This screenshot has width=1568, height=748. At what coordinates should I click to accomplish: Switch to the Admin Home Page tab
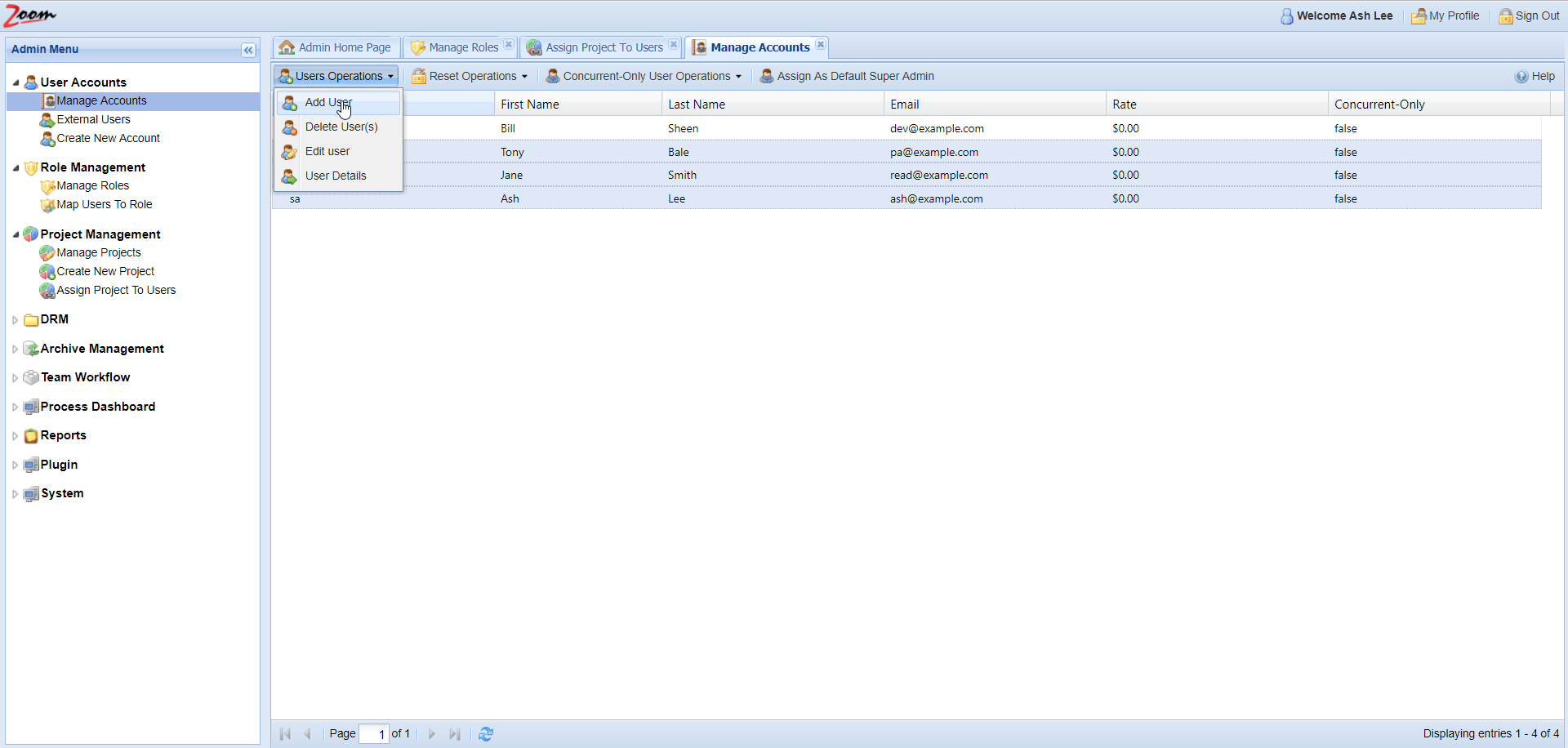pos(336,48)
